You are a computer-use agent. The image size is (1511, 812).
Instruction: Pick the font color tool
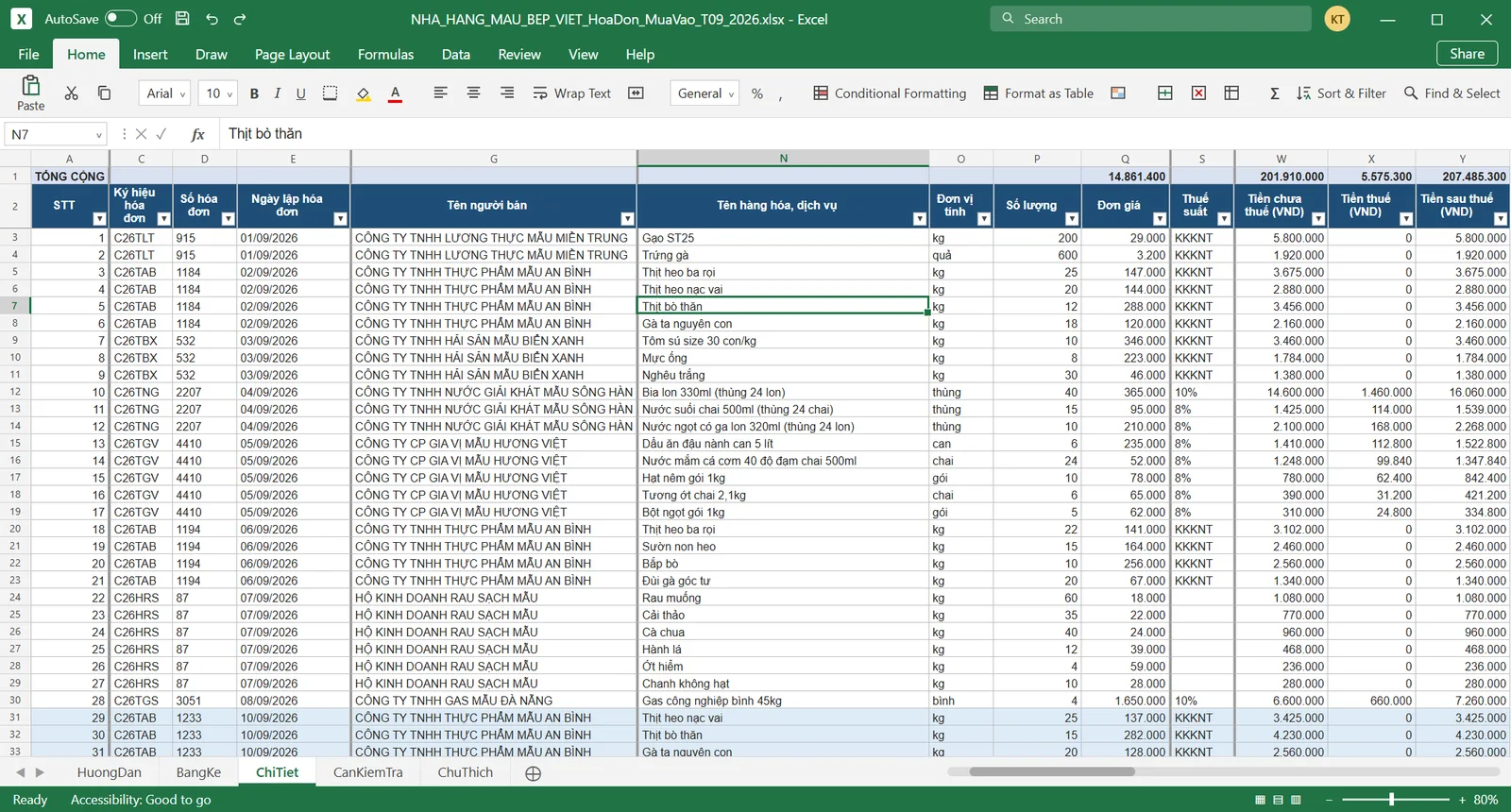[x=395, y=93]
